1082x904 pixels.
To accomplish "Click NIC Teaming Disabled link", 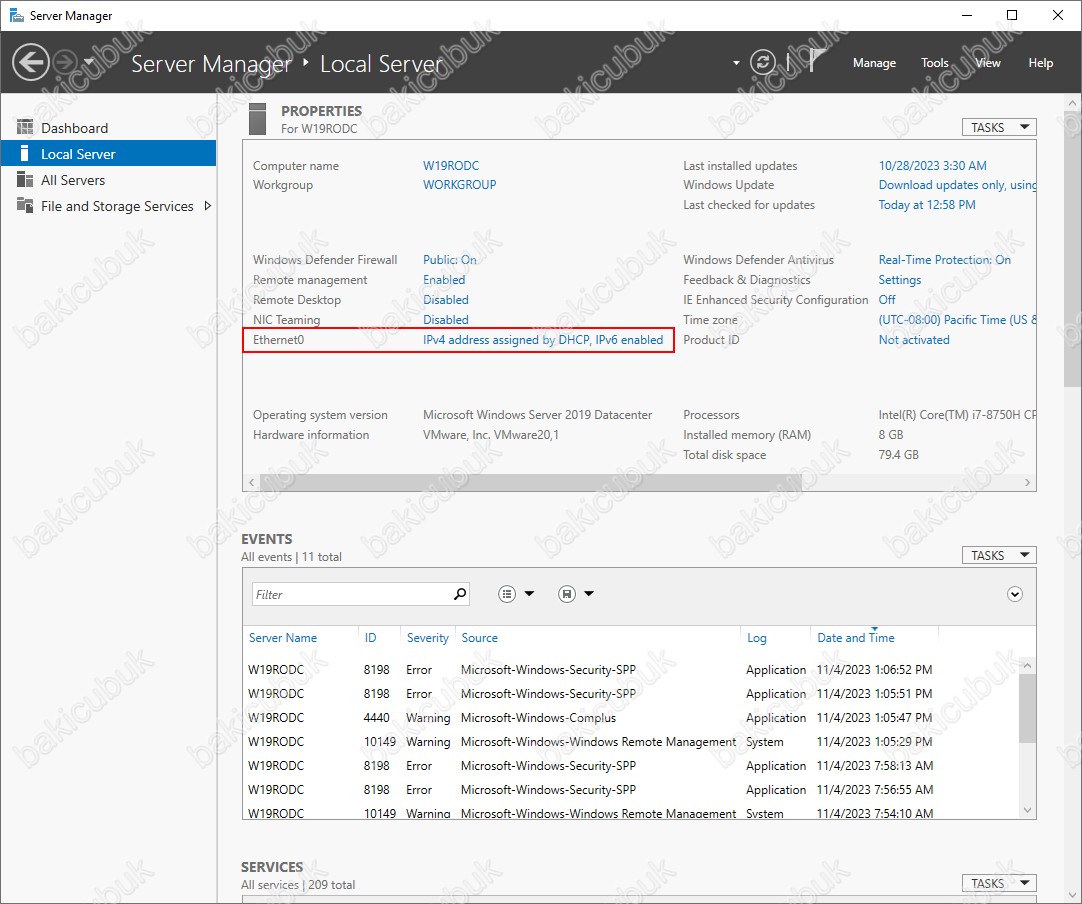I will [446, 320].
